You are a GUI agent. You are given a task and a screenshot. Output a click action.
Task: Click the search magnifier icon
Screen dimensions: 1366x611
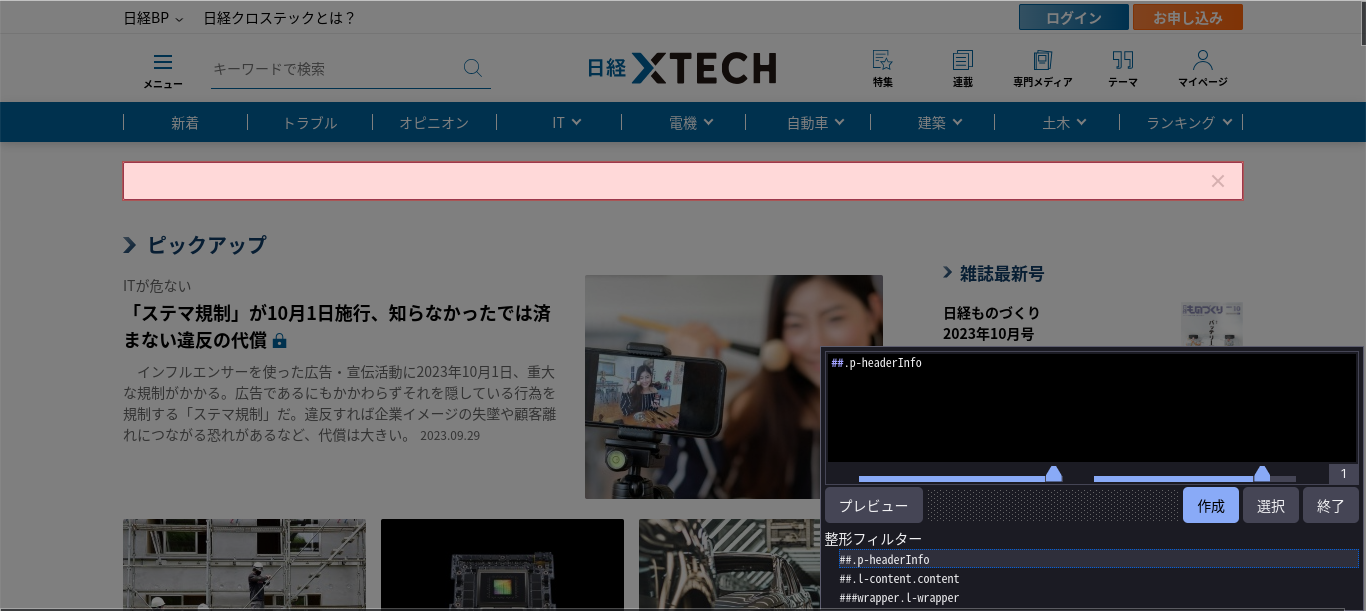pos(471,68)
